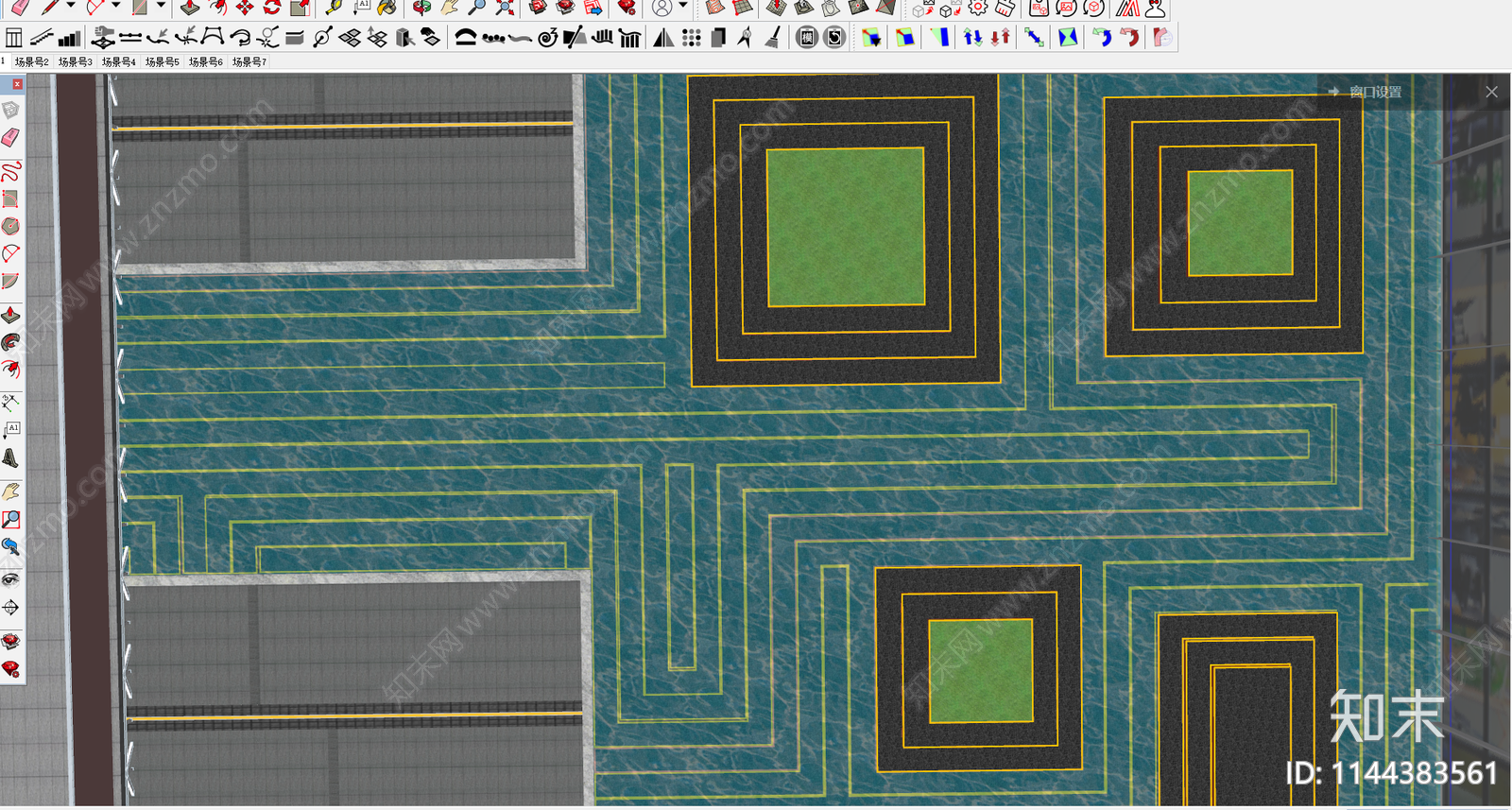Click the broom cleanup icon
The image size is (1512, 810).
coord(773,38)
